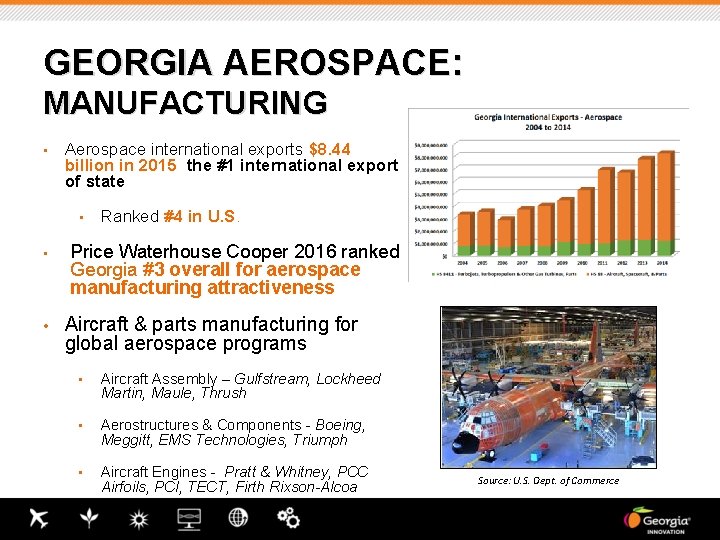The width and height of the screenshot is (720, 540).
Task: Click 'Aircraft & parts manufacturing for' line
Action: 211,324
